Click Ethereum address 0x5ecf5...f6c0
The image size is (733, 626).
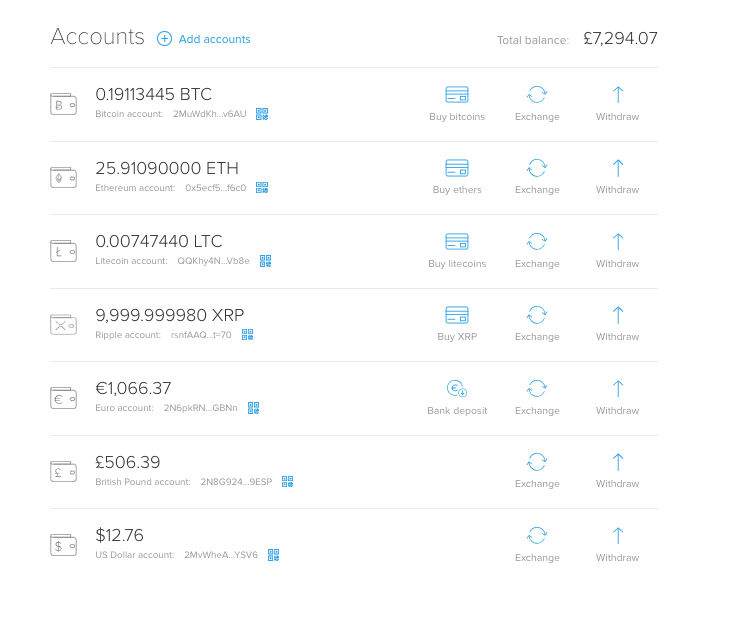tap(216, 188)
